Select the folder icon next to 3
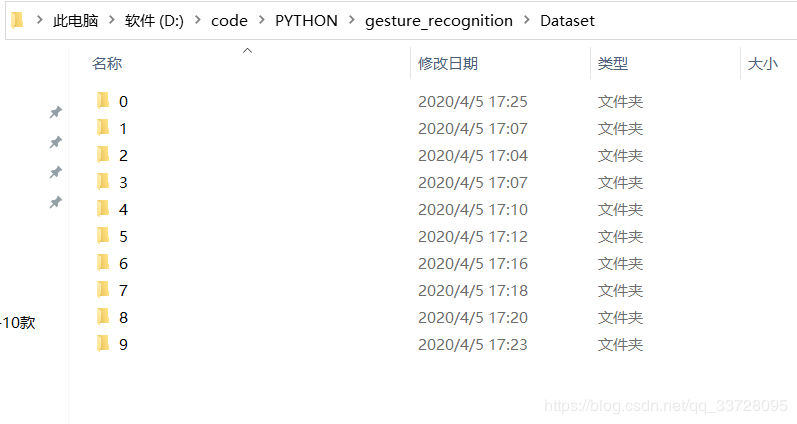 [102, 181]
